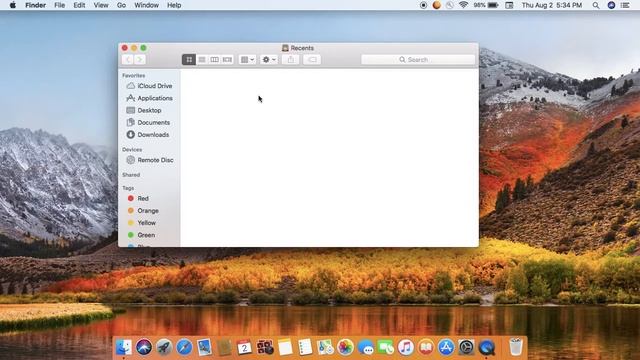Open Notes from the Dock
Image resolution: width=640 pixels, height=360 pixels.
(285, 347)
